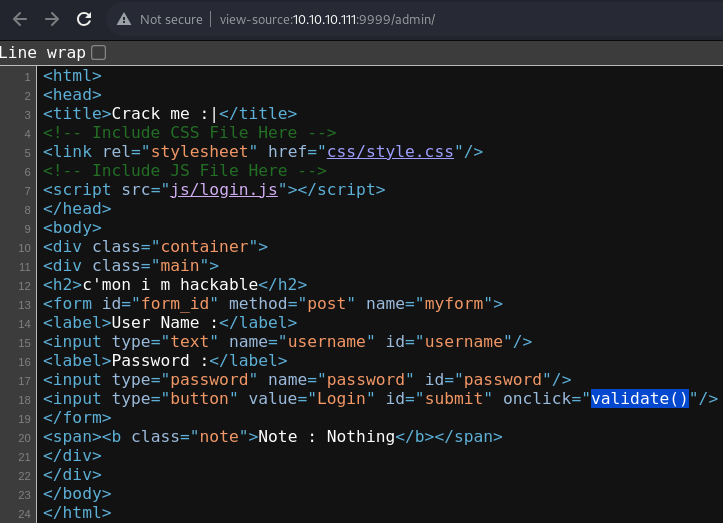Reload the view-source page

(x=84, y=19)
